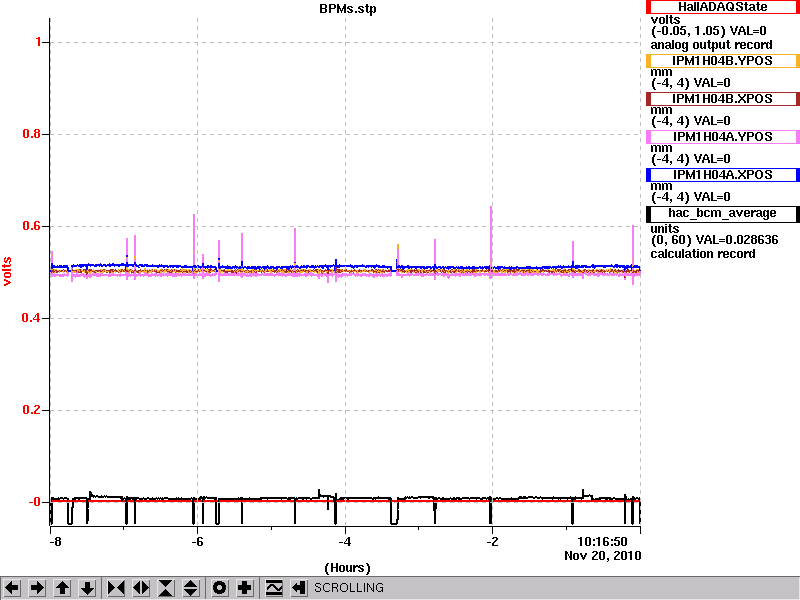
Task: Select the HallADAQState legend entry
Action: click(x=722, y=7)
